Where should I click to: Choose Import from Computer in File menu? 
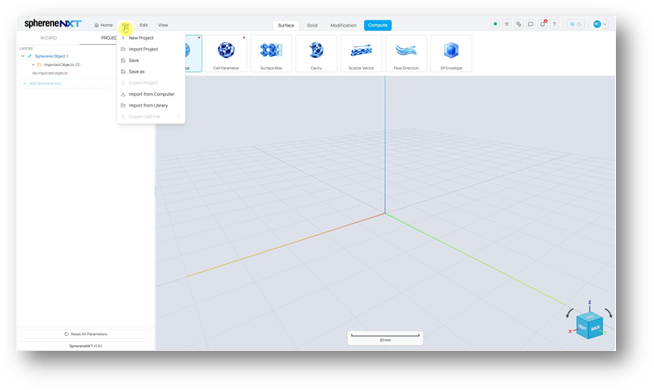pos(151,94)
